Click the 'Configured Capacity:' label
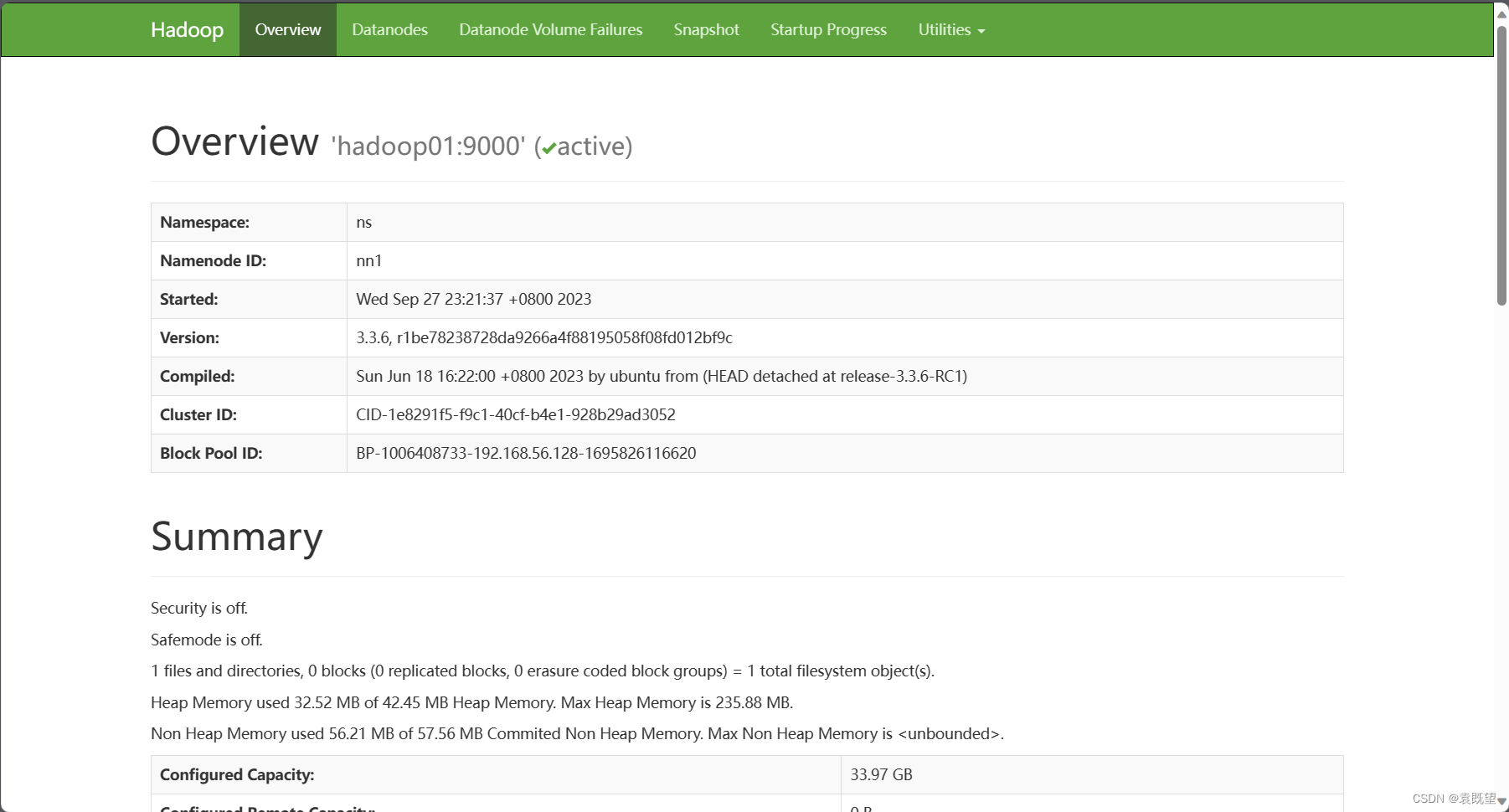 (x=237, y=775)
